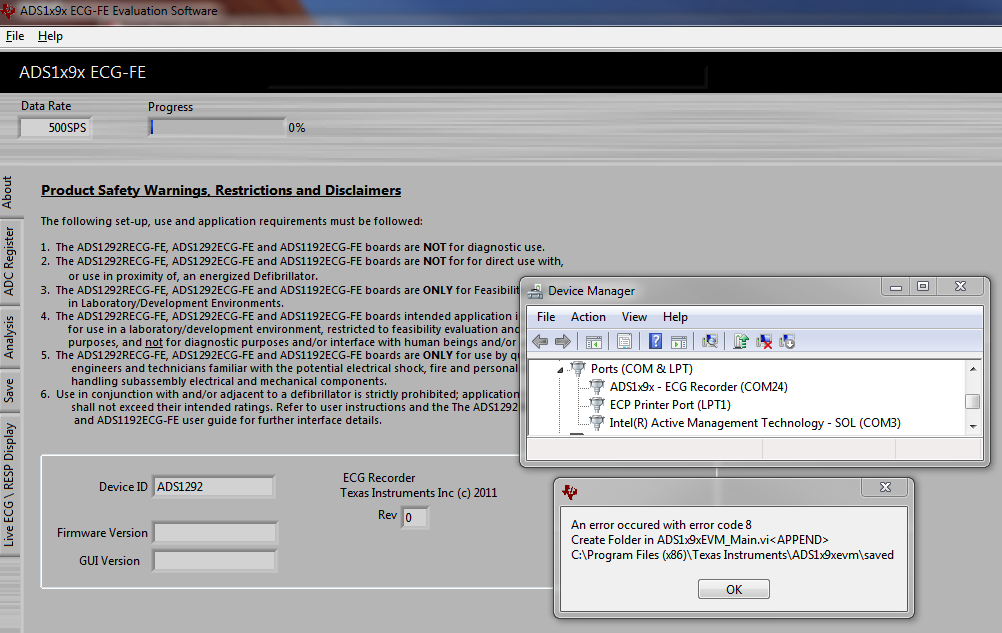This screenshot has width=1002, height=633.
Task: Switch to the Save side tab
Action: [x=9, y=391]
